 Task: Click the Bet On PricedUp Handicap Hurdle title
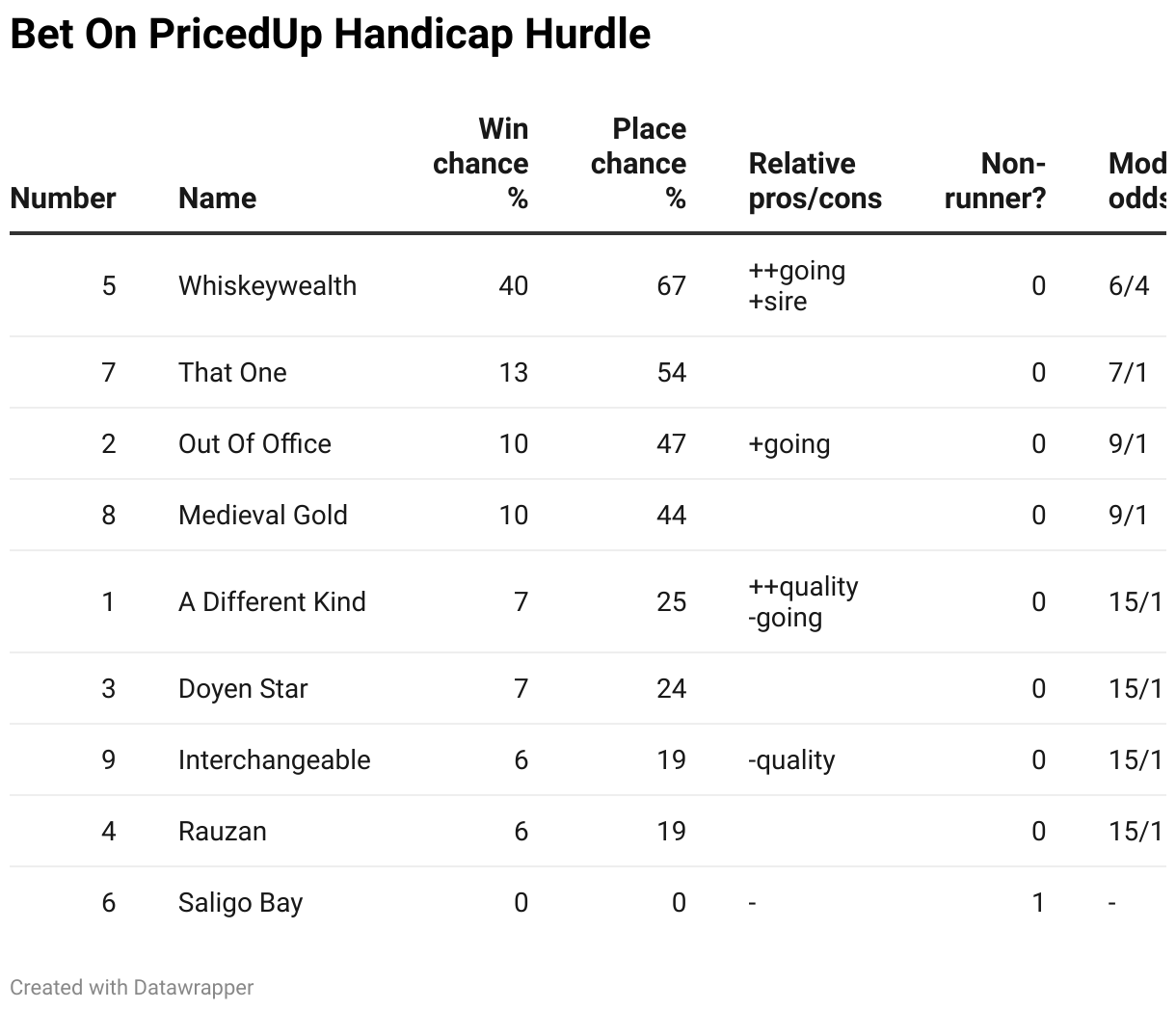point(331,35)
